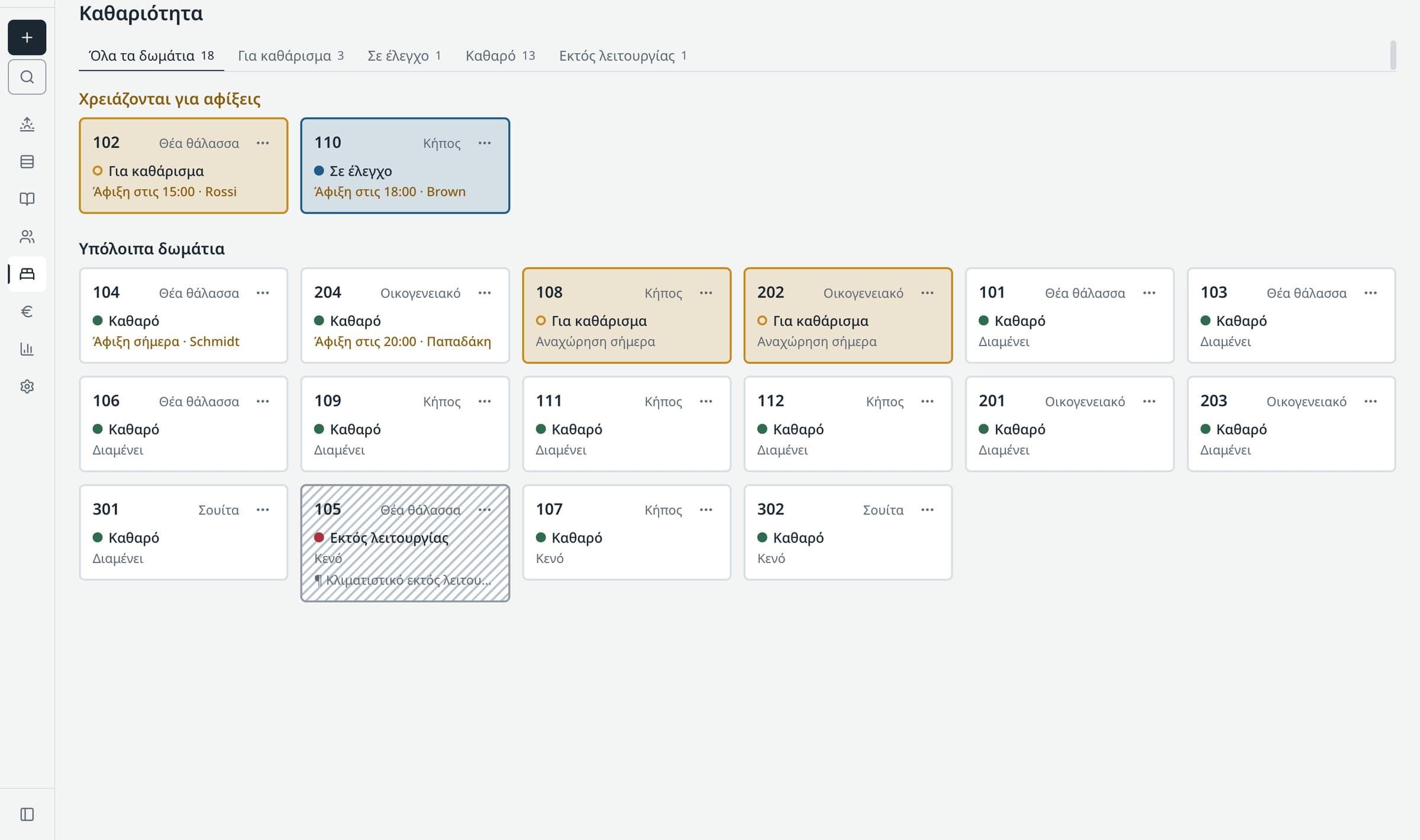This screenshot has height=840, width=1420.
Task: Open the arrivals sunrise icon in sidebar
Action: [x=27, y=124]
